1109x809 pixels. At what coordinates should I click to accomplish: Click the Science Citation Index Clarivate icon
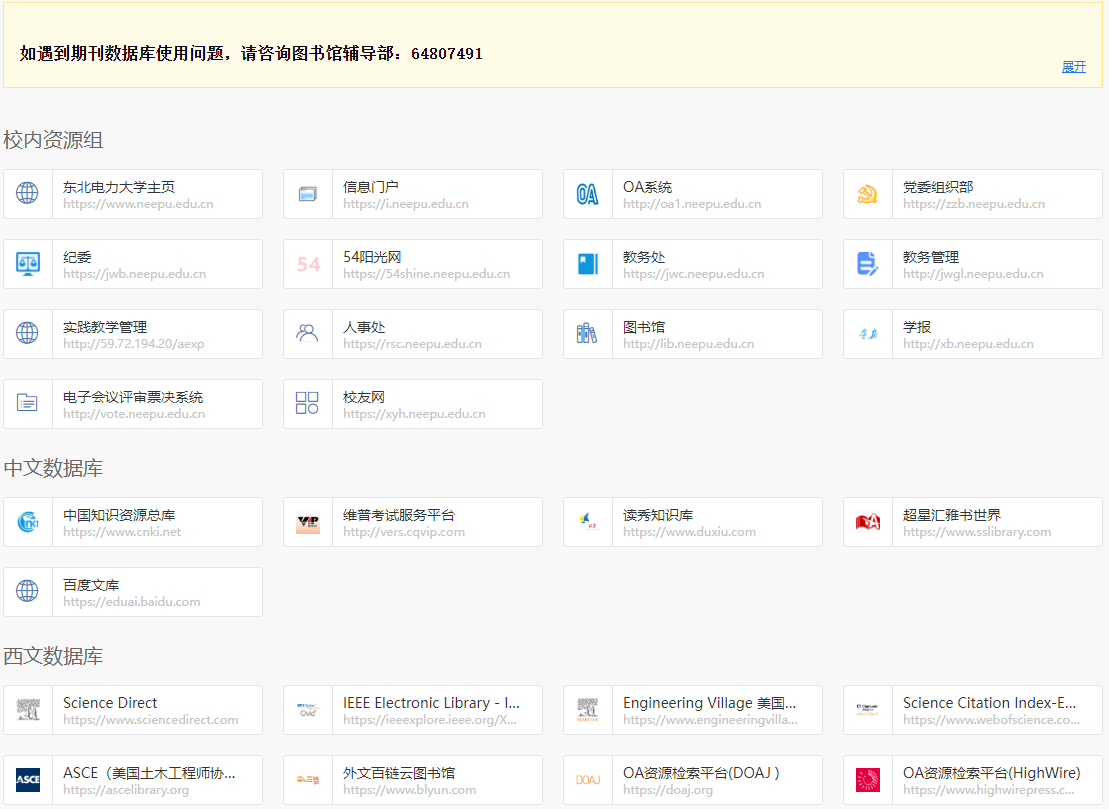click(868, 710)
